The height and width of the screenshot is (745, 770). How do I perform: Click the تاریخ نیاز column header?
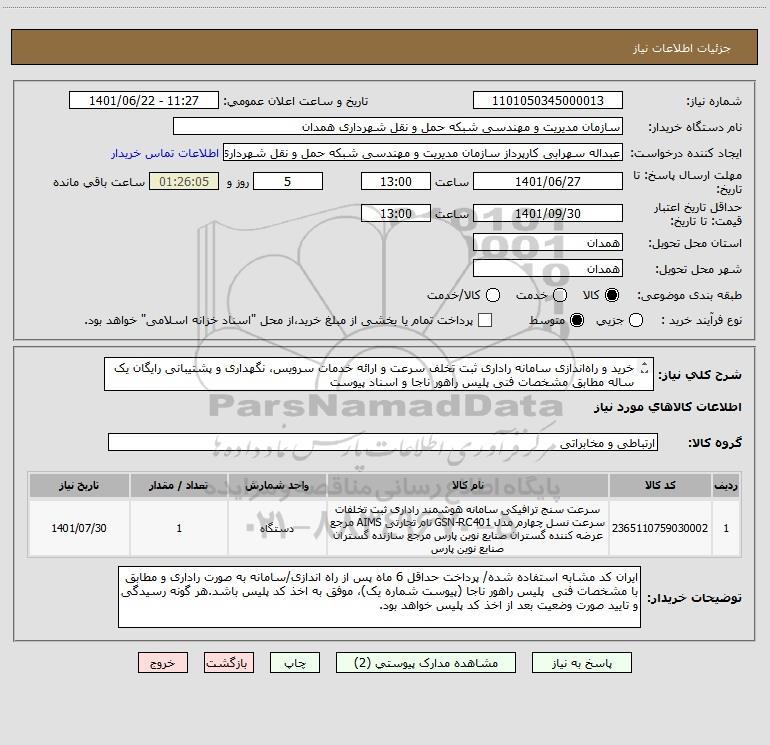click(79, 485)
